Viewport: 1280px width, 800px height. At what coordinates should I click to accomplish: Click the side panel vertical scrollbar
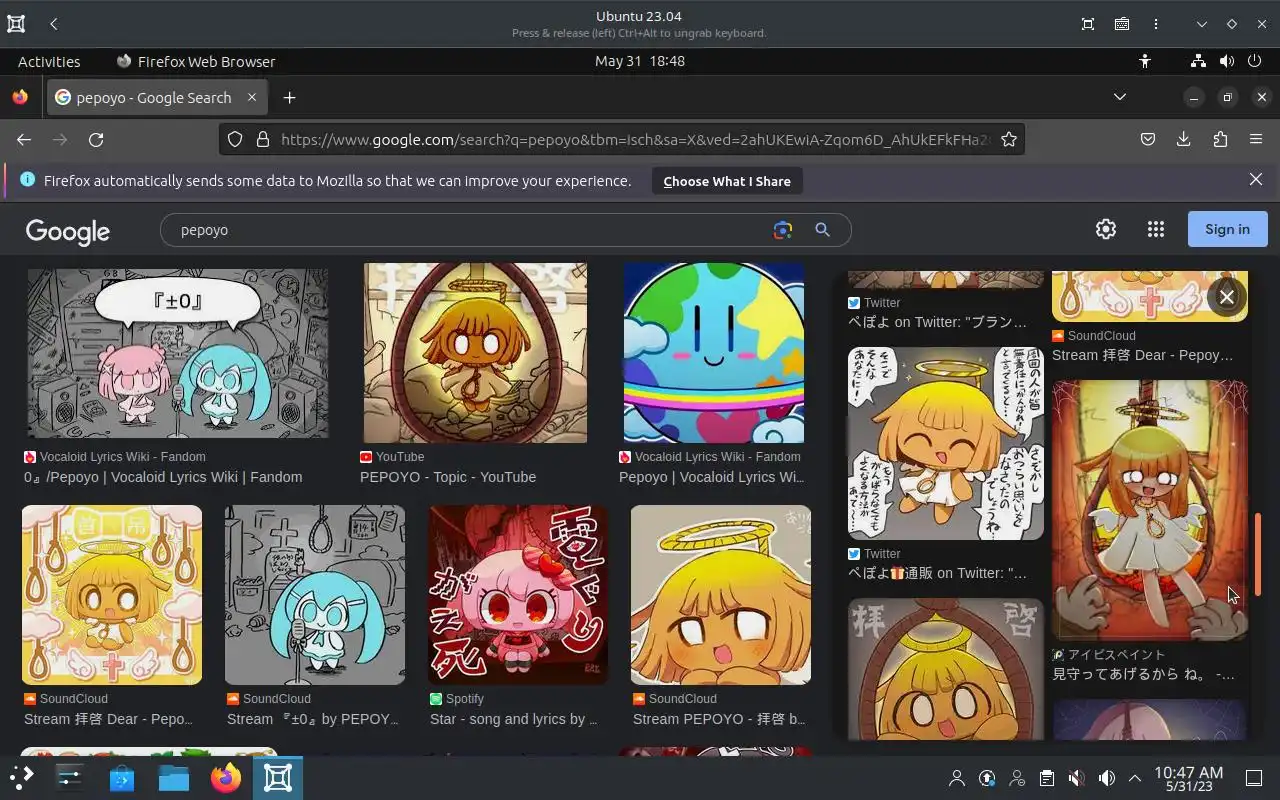[1259, 555]
